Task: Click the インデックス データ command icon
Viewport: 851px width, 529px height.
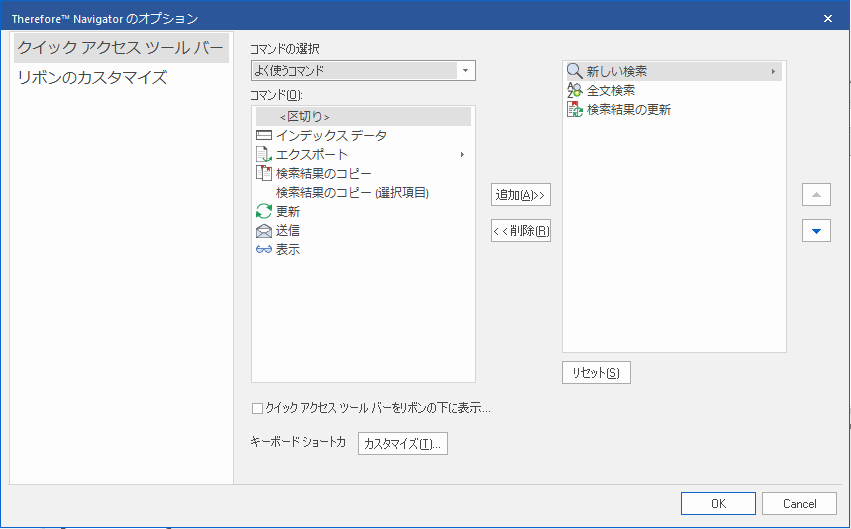Action: (x=264, y=135)
